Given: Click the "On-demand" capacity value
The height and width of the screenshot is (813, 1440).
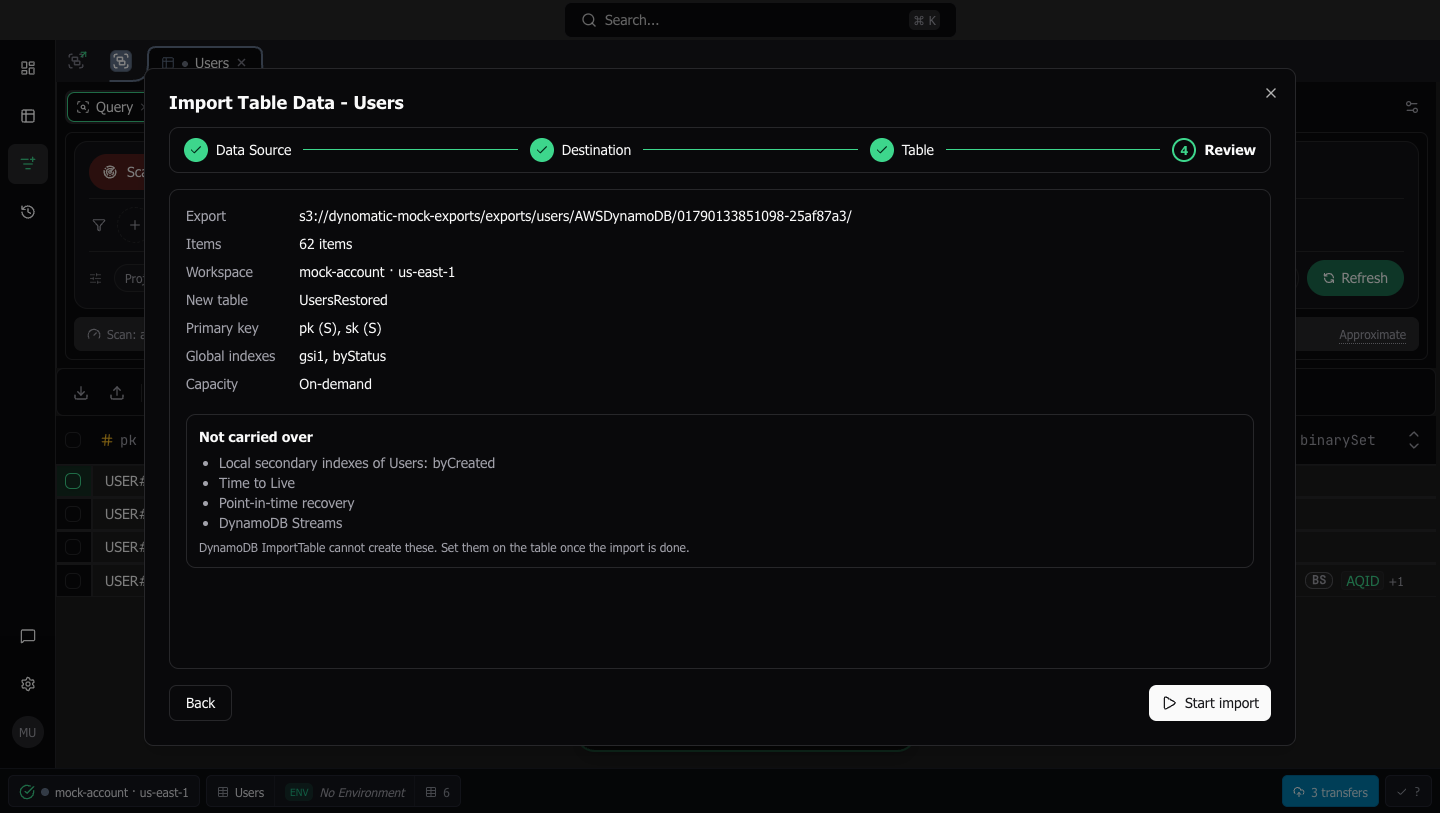Looking at the screenshot, I should [x=335, y=384].
